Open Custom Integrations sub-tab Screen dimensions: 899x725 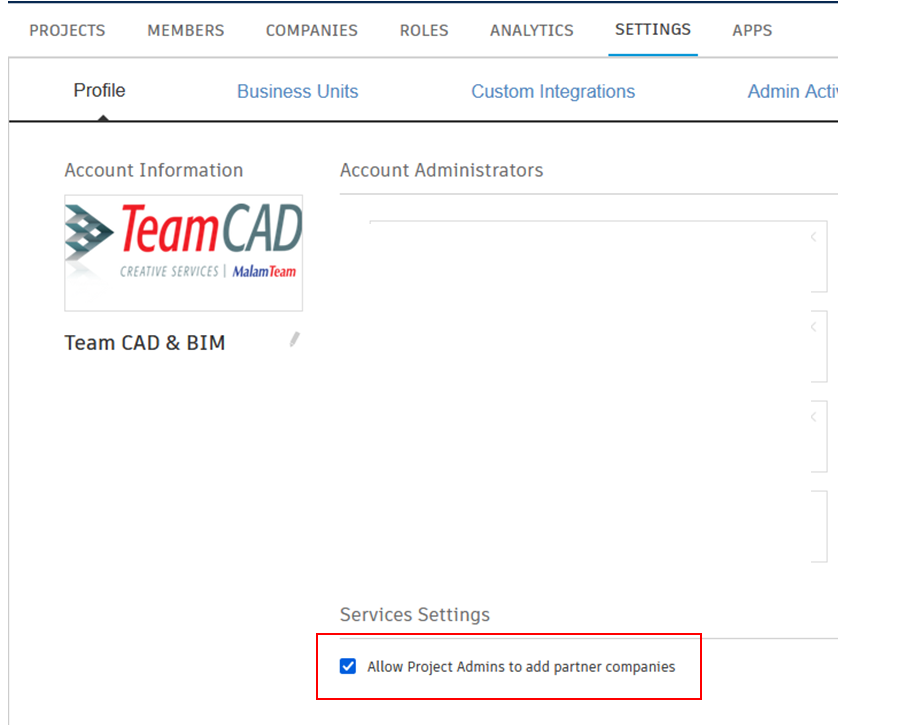553,91
